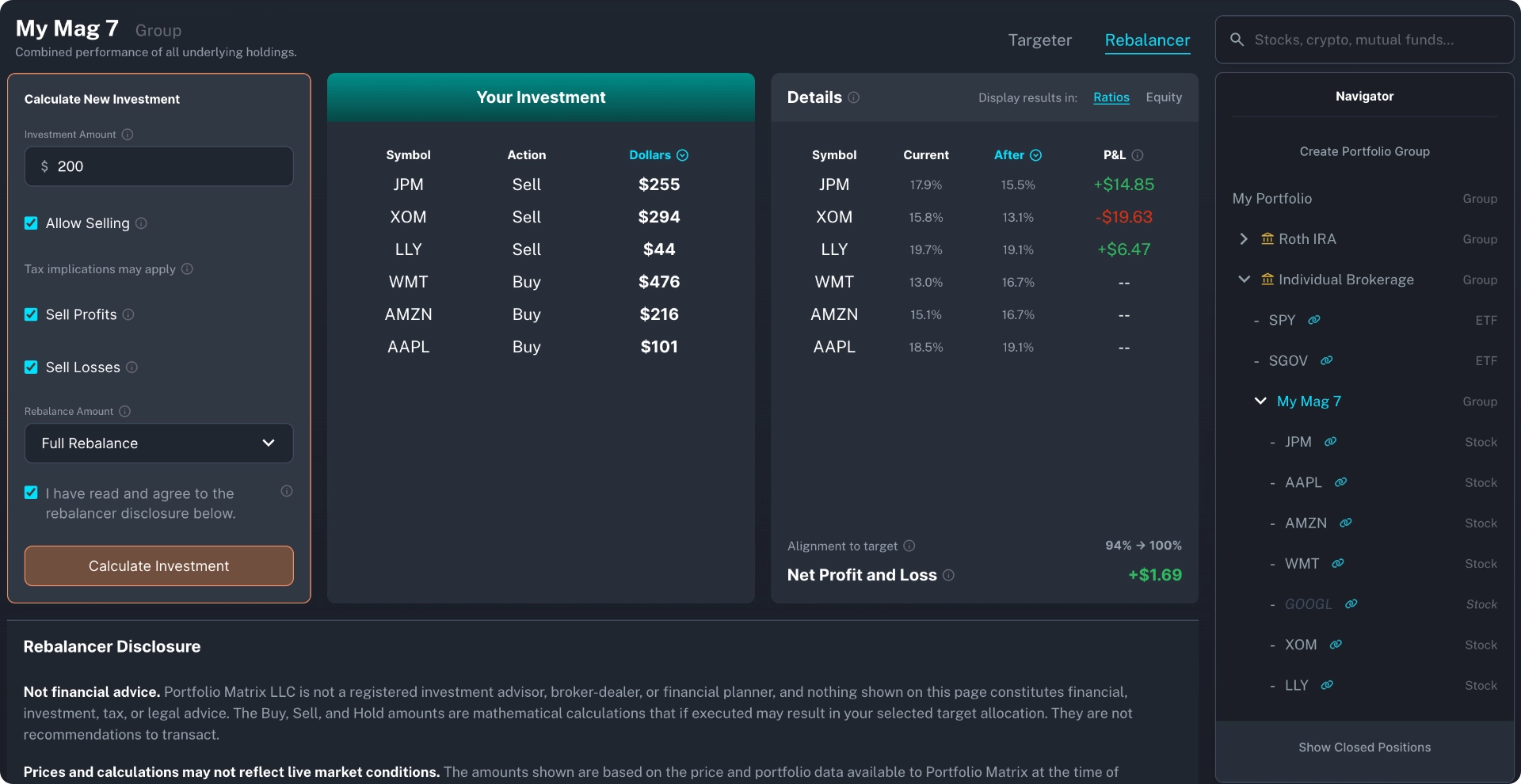The width and height of the screenshot is (1521, 784).
Task: Click the Net Profit value +$1.69
Action: [1155, 575]
